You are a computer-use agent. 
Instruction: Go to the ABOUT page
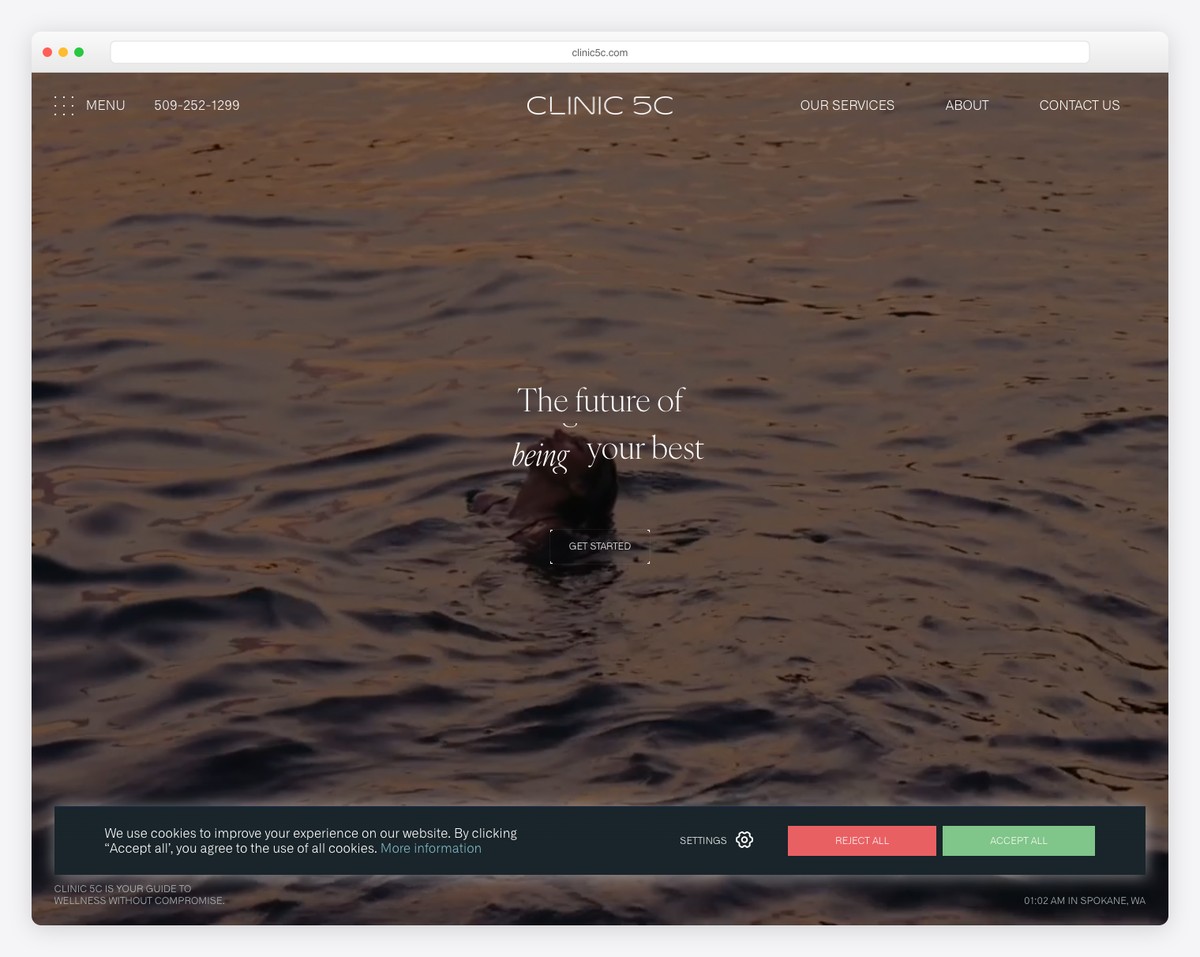(967, 105)
